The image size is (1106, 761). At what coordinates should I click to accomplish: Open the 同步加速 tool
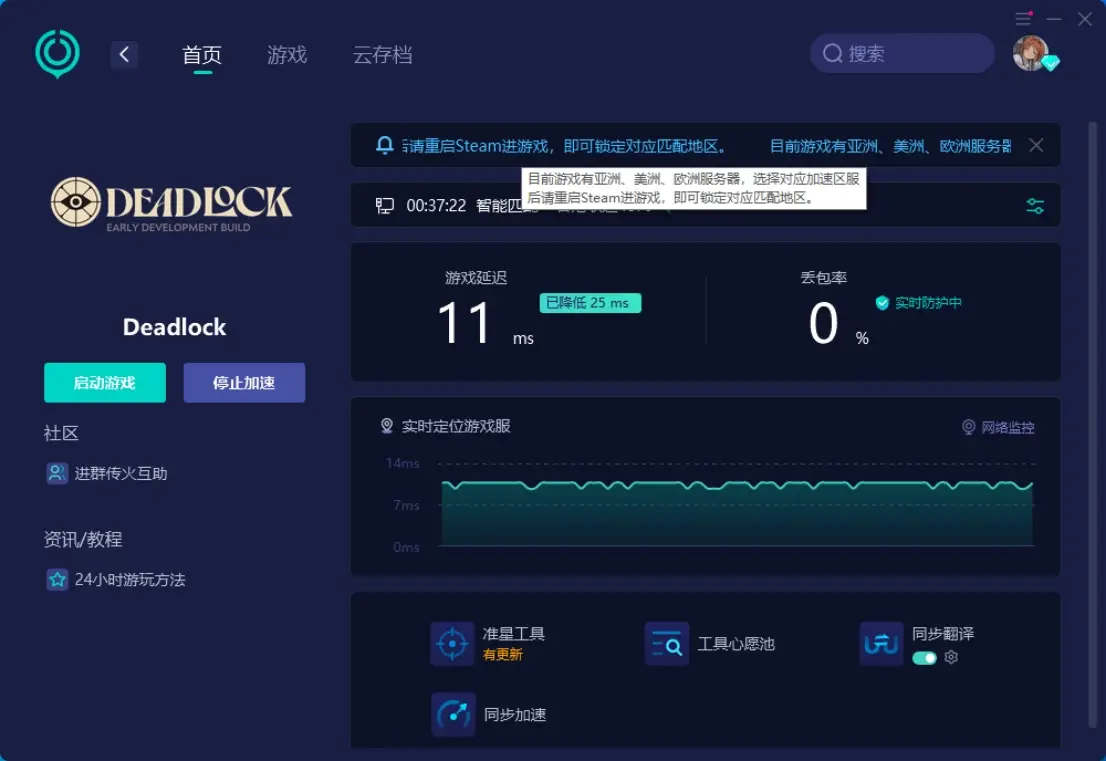(488, 714)
